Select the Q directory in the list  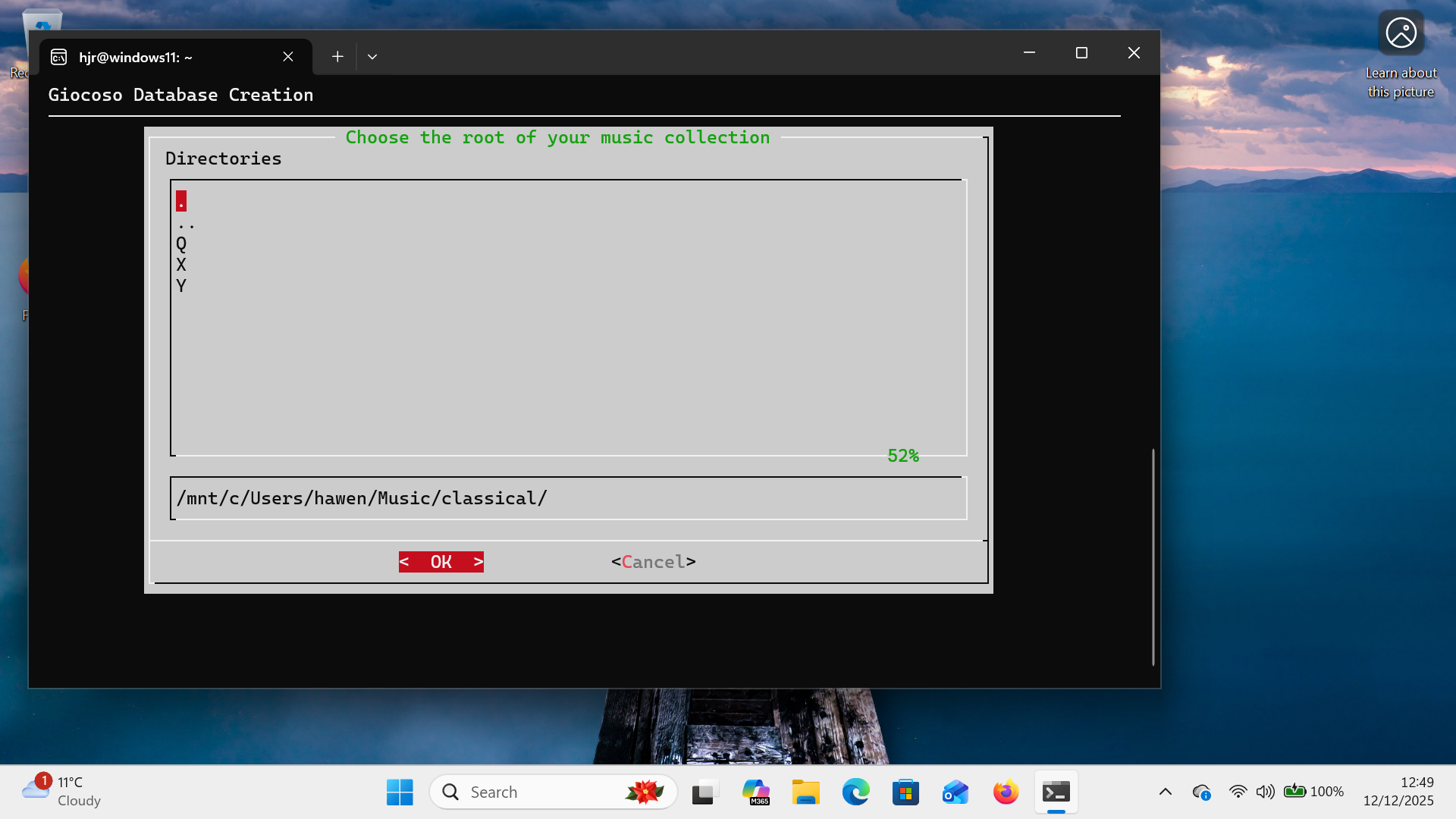tap(182, 243)
